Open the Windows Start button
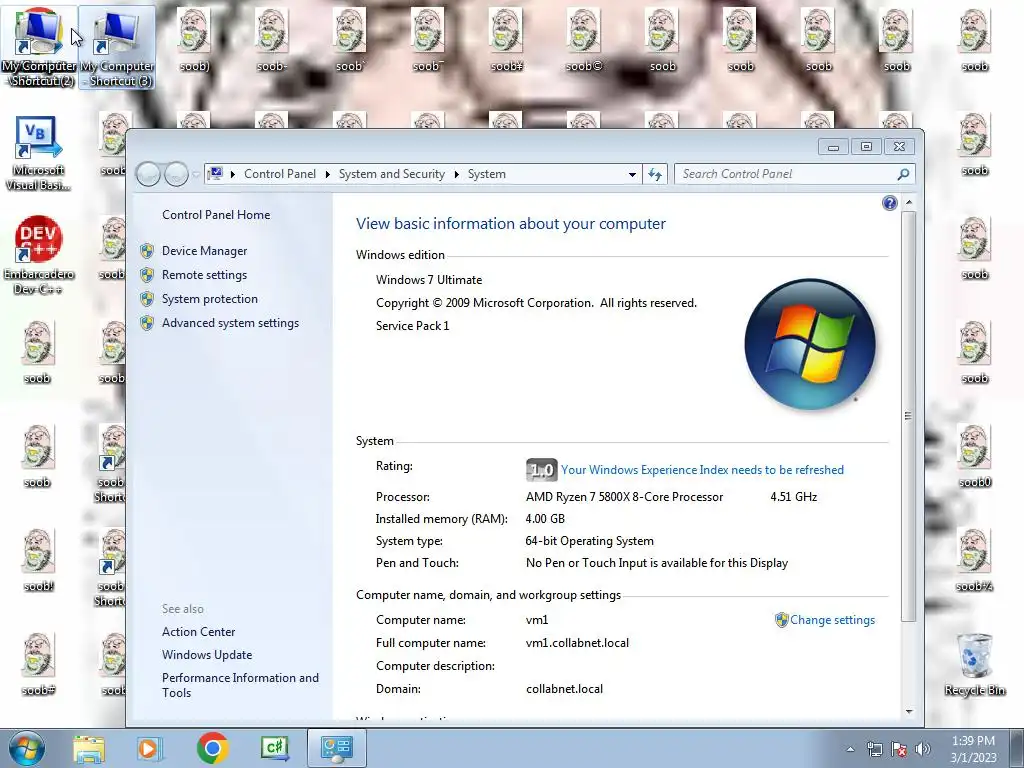Viewport: 1024px width, 768px height. tap(27, 748)
